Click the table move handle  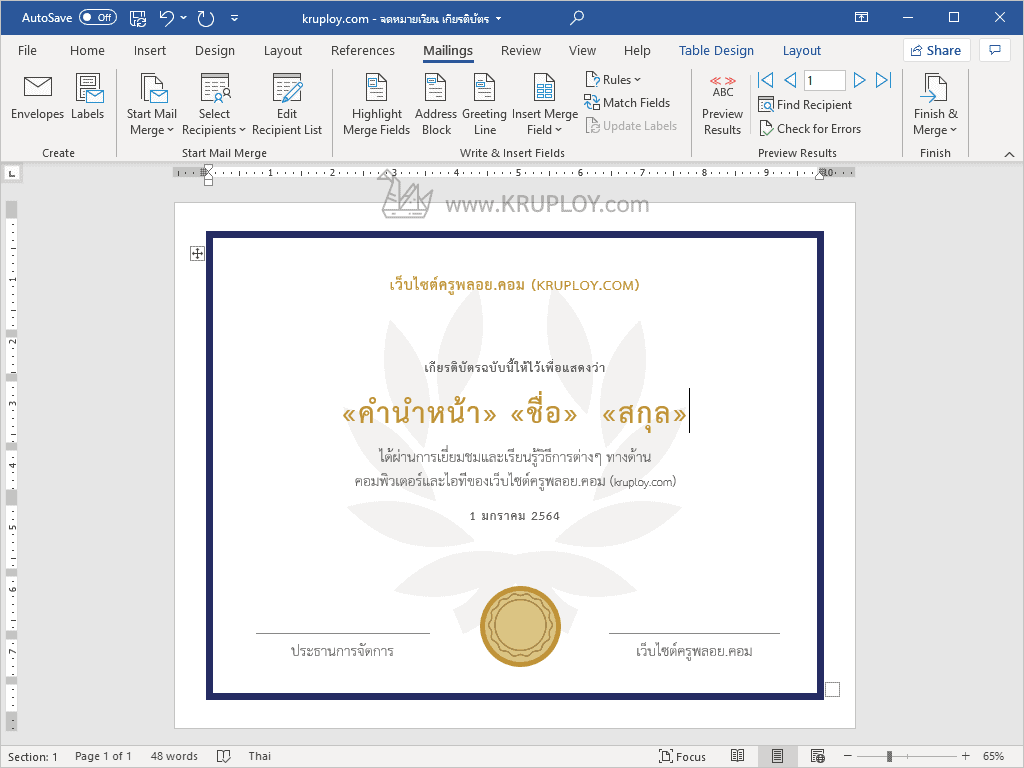(x=197, y=253)
